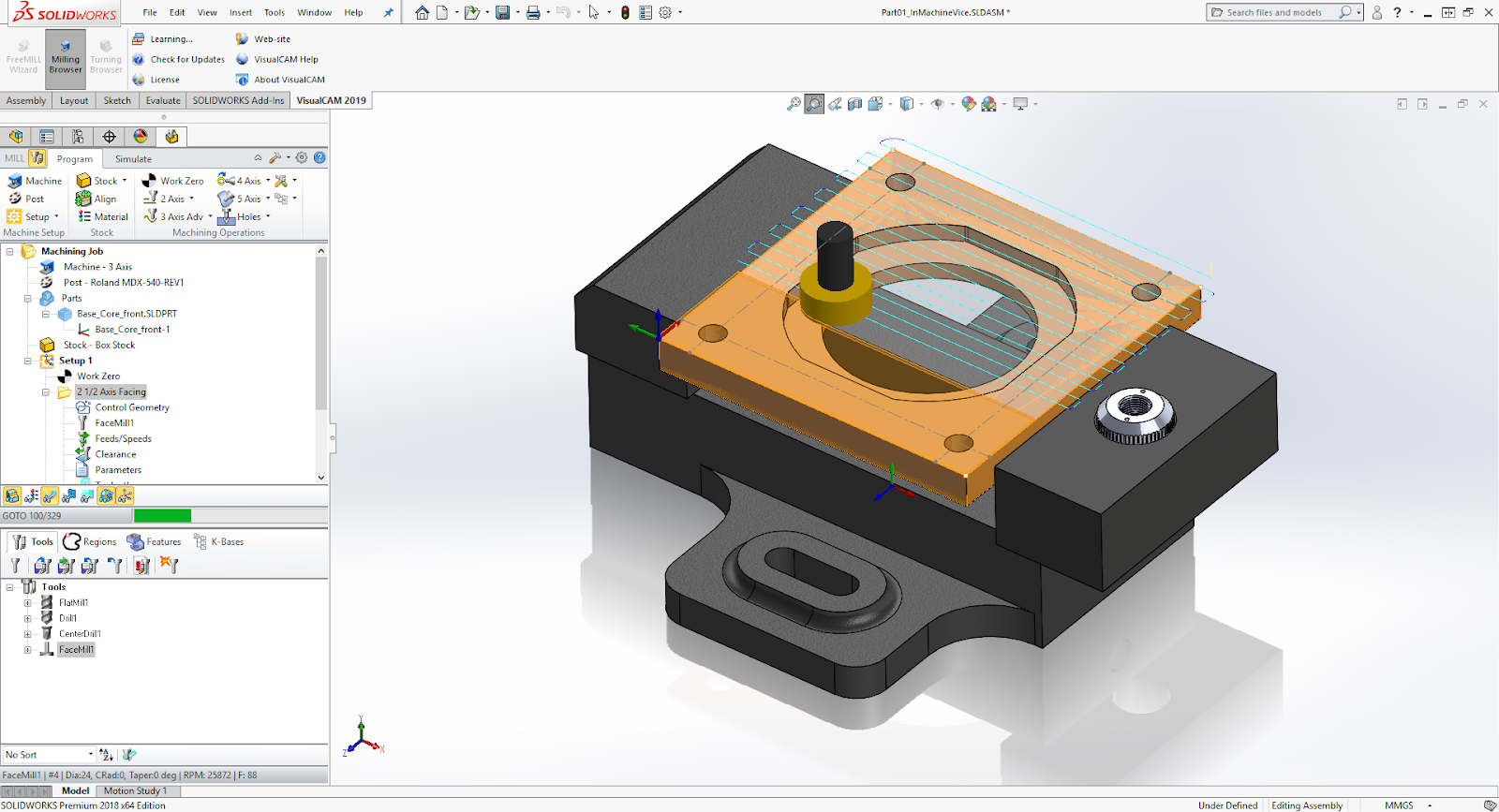
Task: Open the 2 Axis operations dropdown
Action: (x=192, y=199)
